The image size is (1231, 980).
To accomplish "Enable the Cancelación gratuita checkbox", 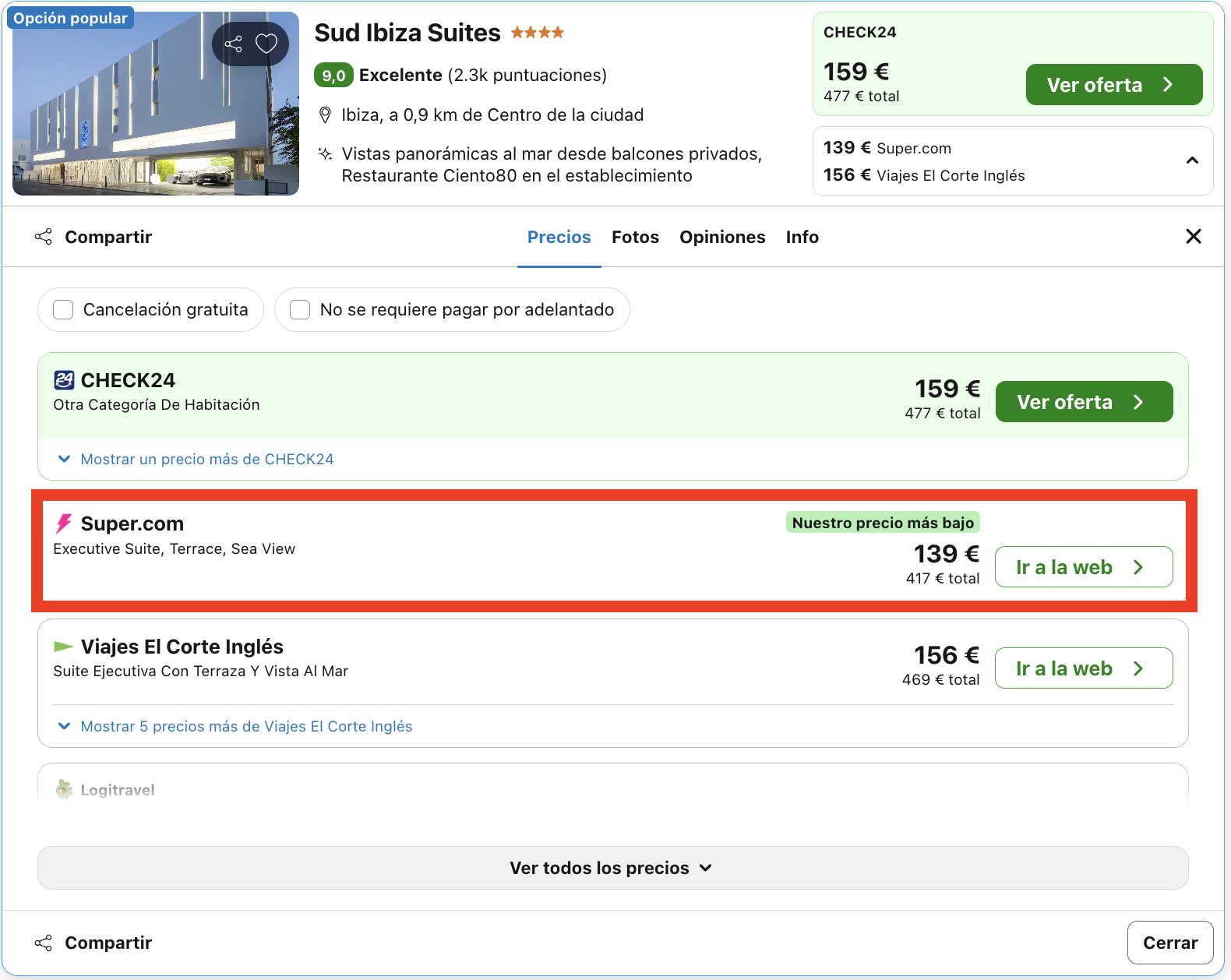I will pos(63,310).
